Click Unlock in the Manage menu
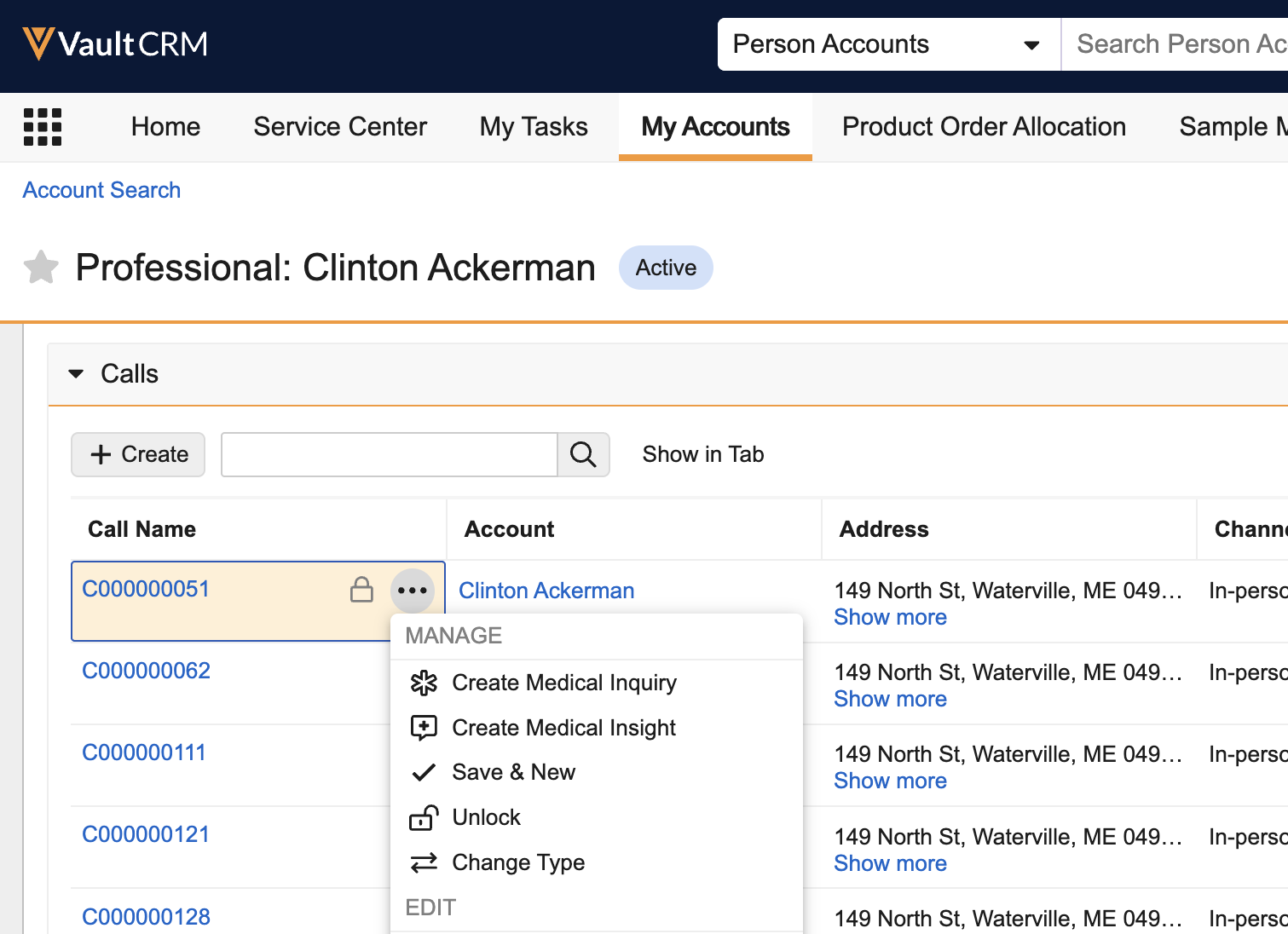1288x934 pixels. click(486, 816)
